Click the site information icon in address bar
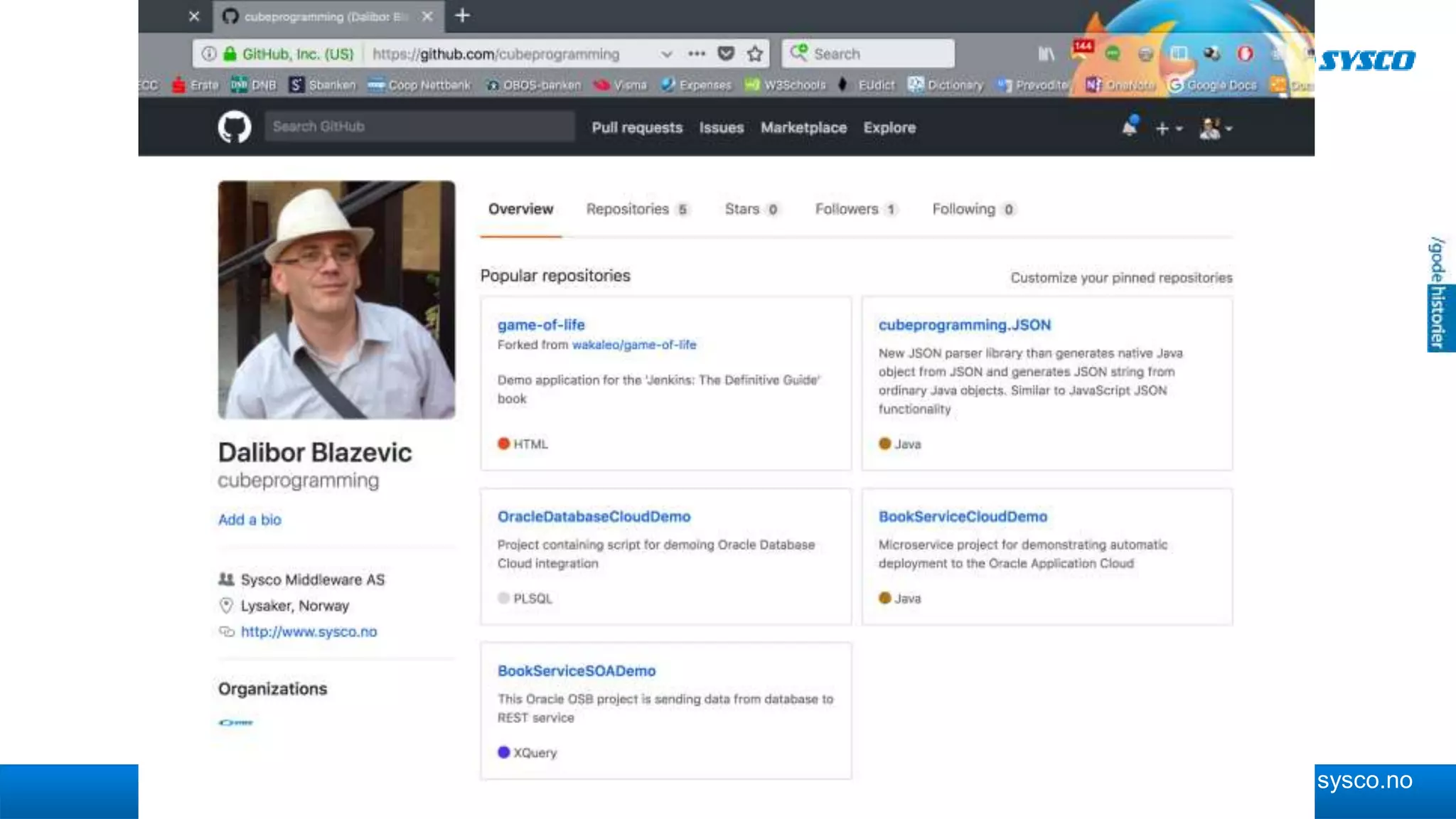Viewport: 1456px width, 819px height. pyautogui.click(x=209, y=54)
